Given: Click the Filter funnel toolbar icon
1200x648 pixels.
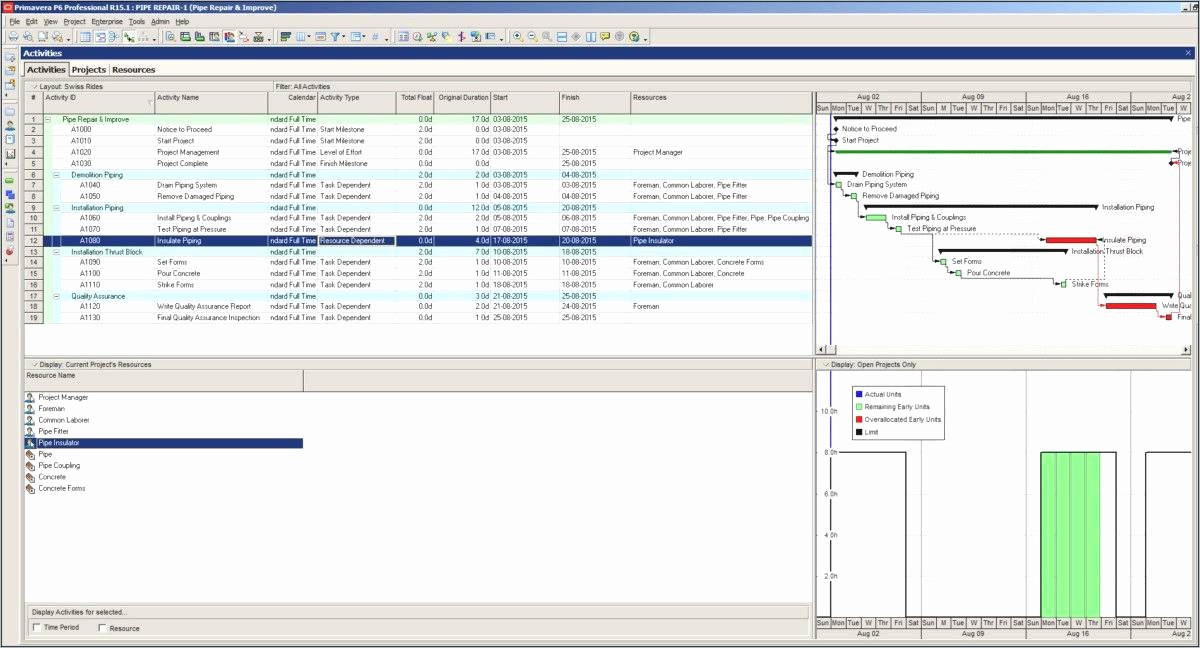Looking at the screenshot, I should (x=337, y=37).
